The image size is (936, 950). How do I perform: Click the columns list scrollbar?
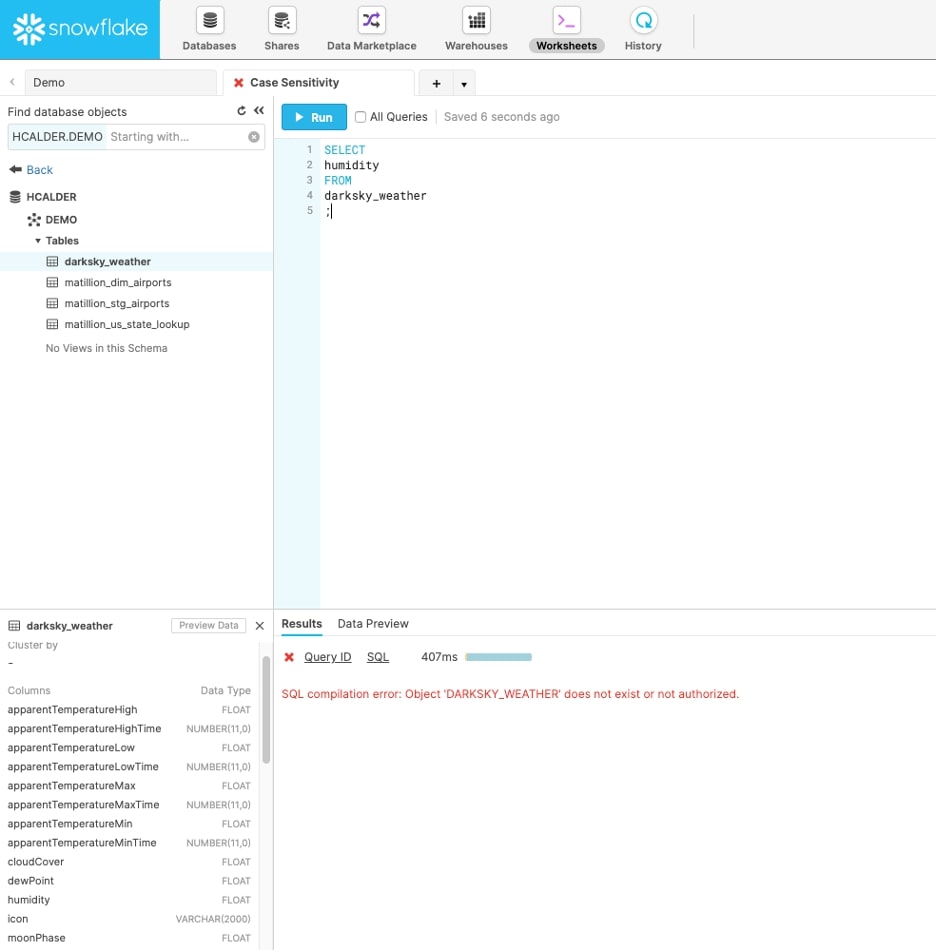click(266, 709)
